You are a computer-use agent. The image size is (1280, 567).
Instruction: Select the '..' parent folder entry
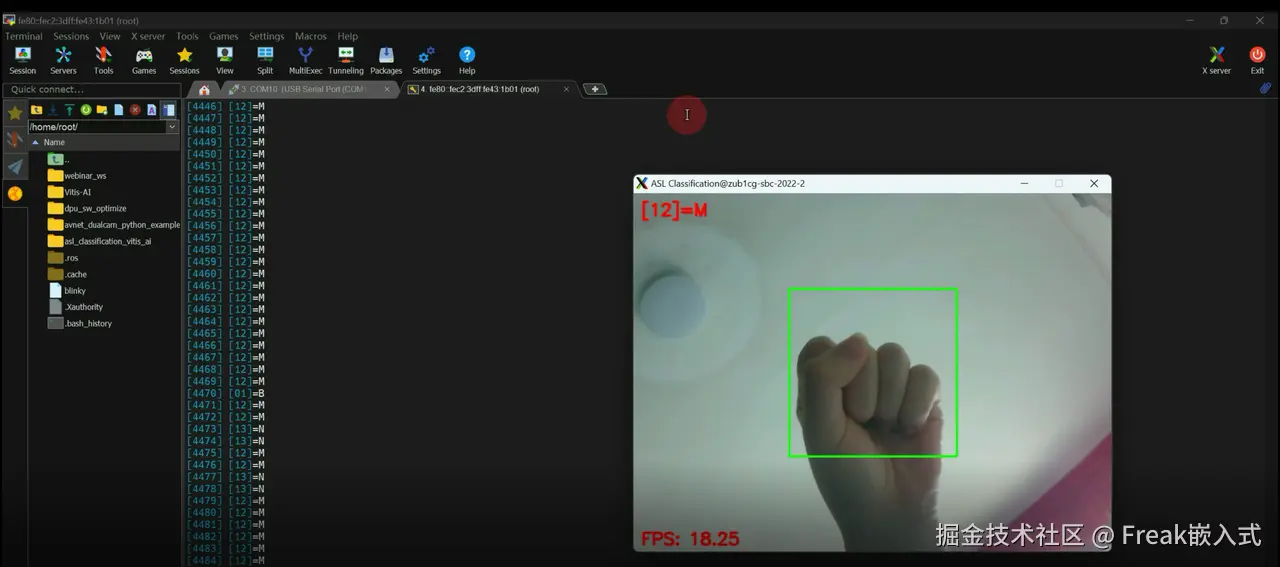click(x=59, y=160)
